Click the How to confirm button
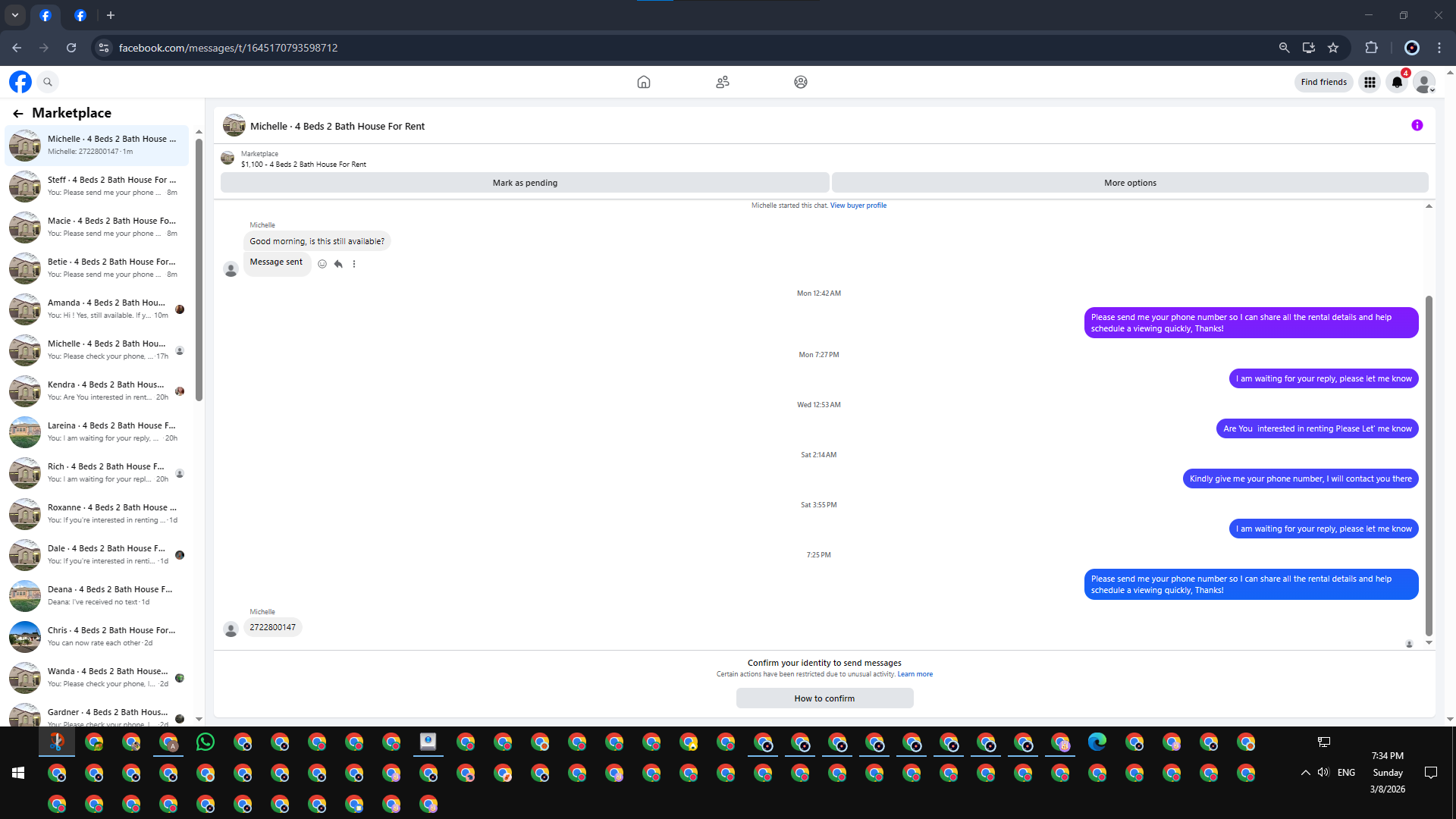 click(x=824, y=698)
